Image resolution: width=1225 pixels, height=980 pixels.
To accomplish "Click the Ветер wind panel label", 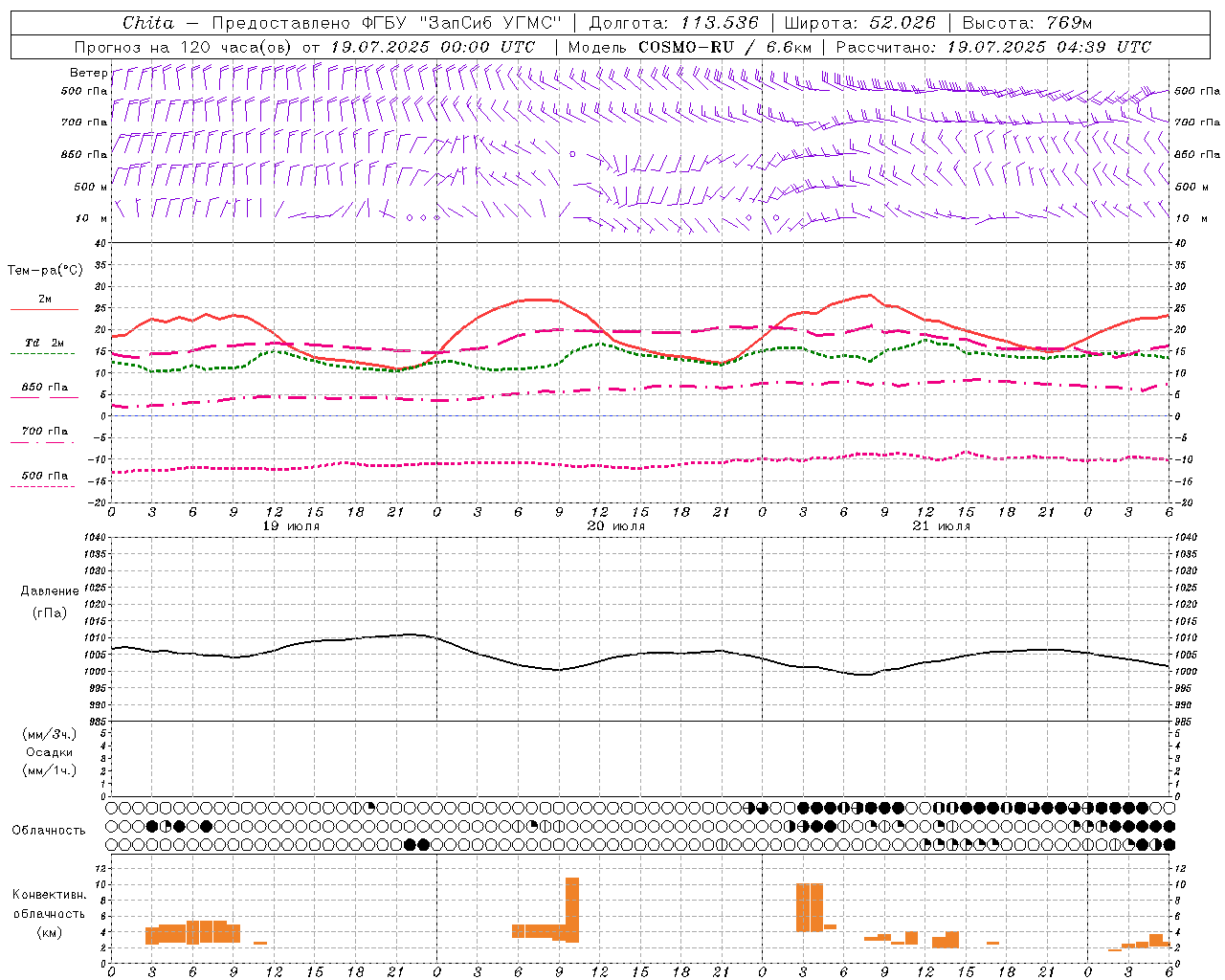I will (88, 73).
